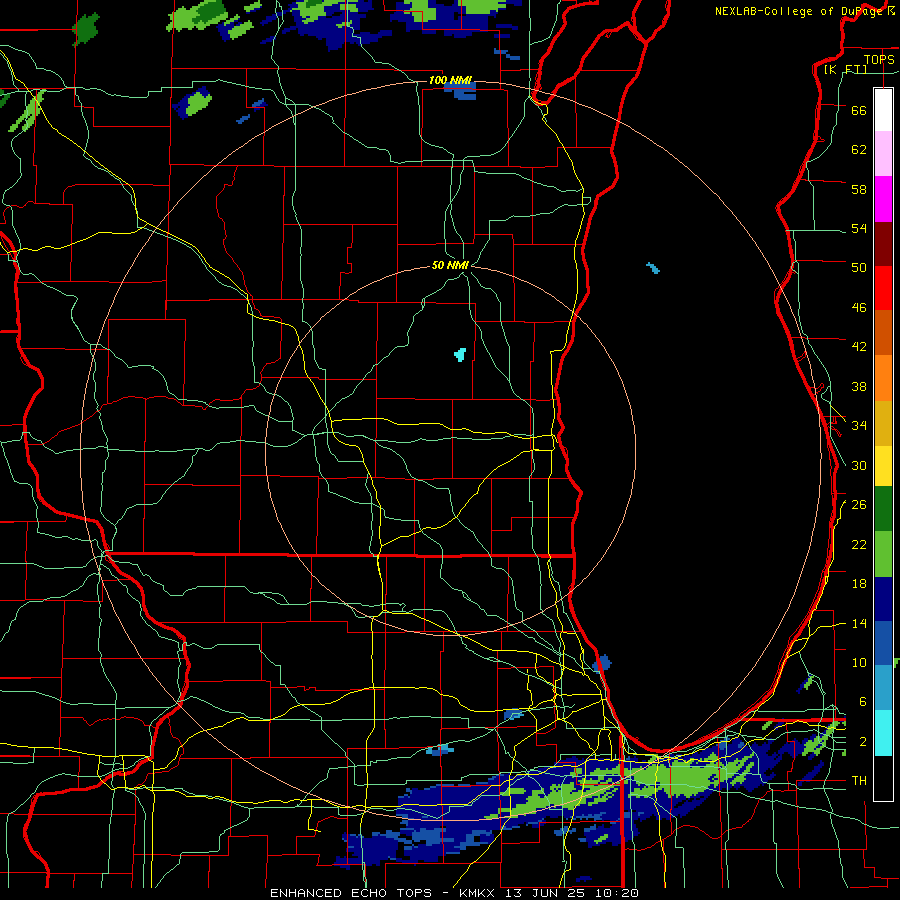900x900 pixels.
Task: Click the 'NEXLAB-College of DuPage' text
Action: point(800,11)
